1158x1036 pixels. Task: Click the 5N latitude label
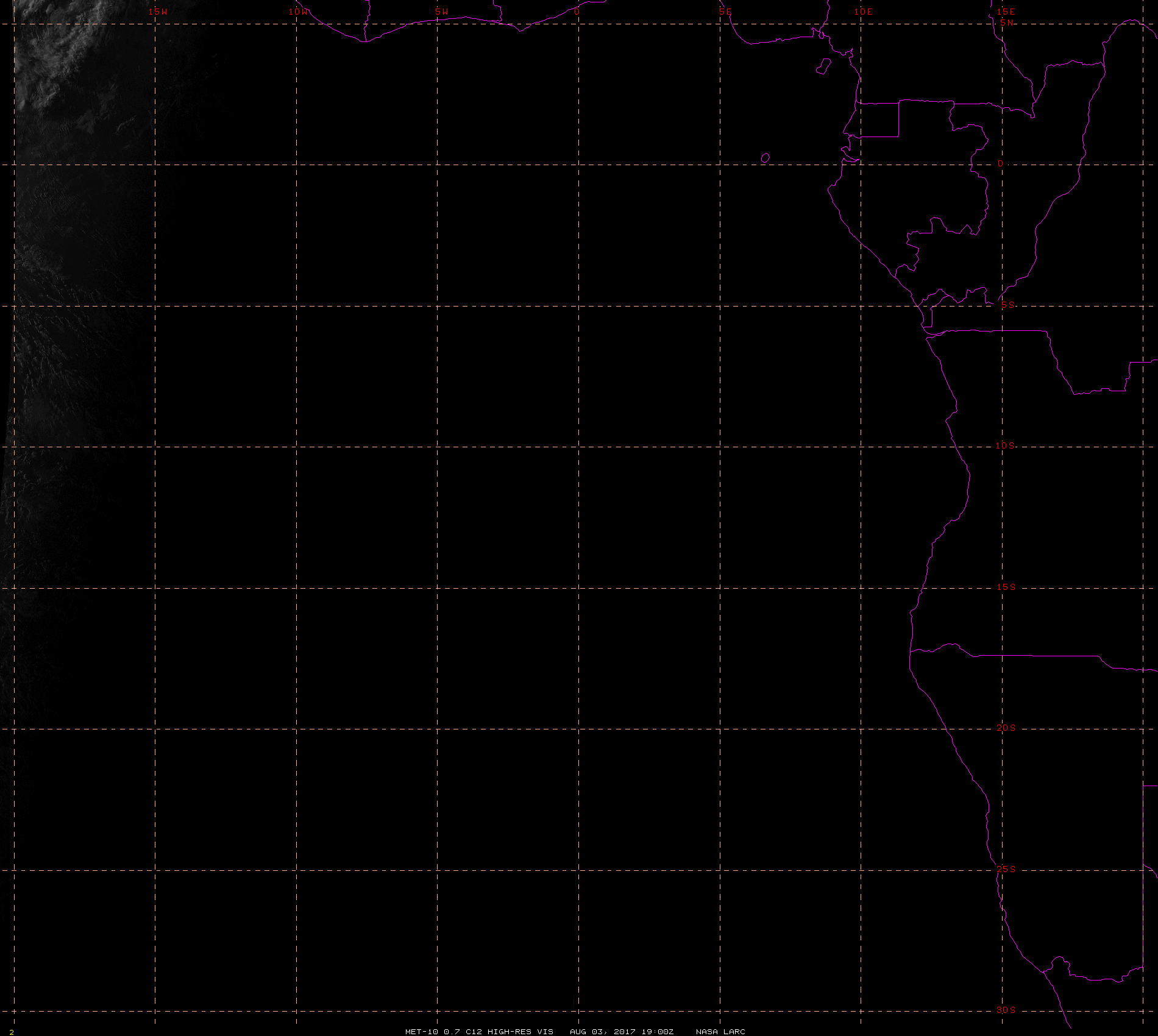pyautogui.click(x=1007, y=23)
